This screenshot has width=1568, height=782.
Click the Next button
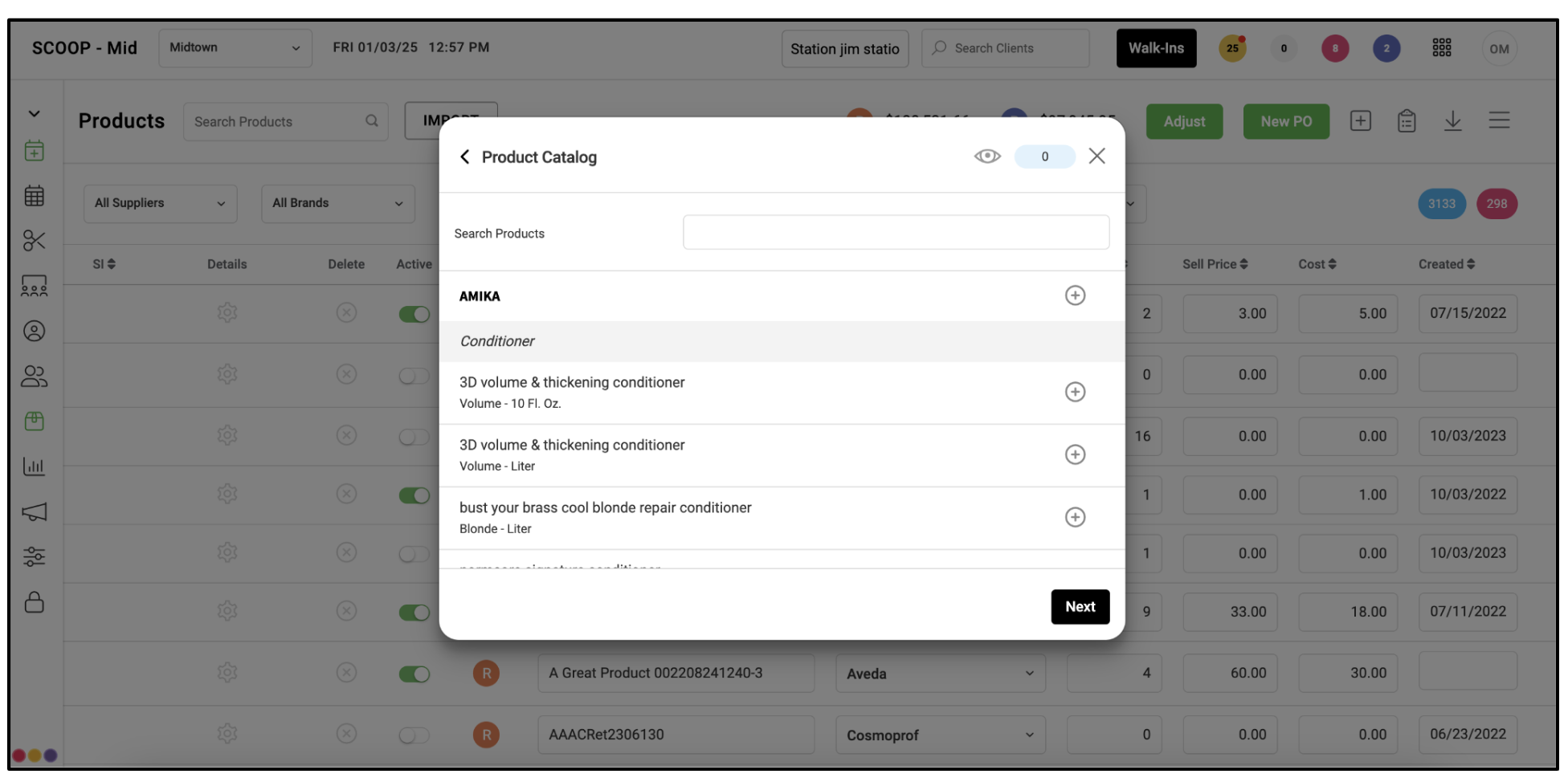point(1080,607)
